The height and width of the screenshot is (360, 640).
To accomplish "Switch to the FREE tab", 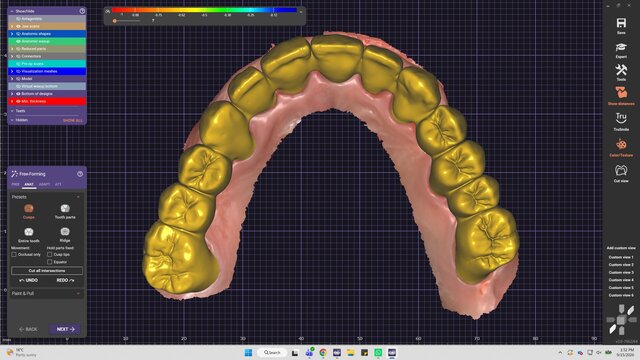I will tap(16, 184).
